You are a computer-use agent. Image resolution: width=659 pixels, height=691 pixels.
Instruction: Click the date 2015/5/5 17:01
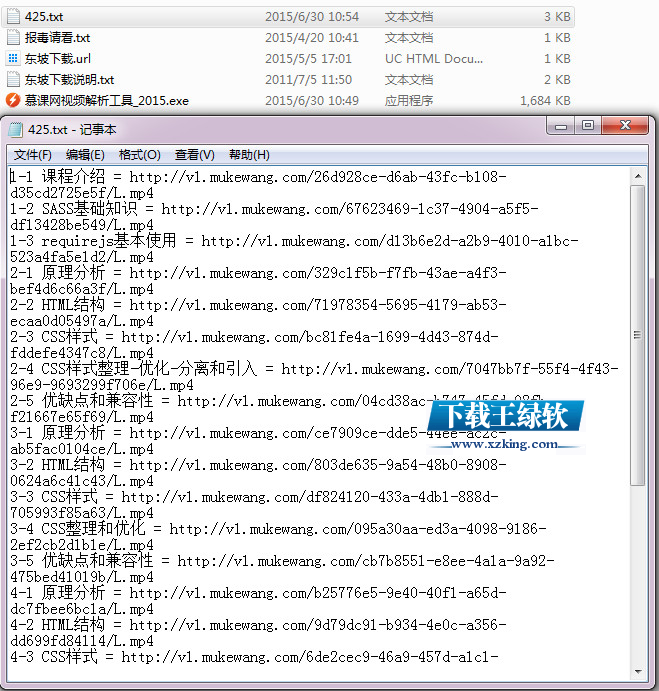coord(308,59)
